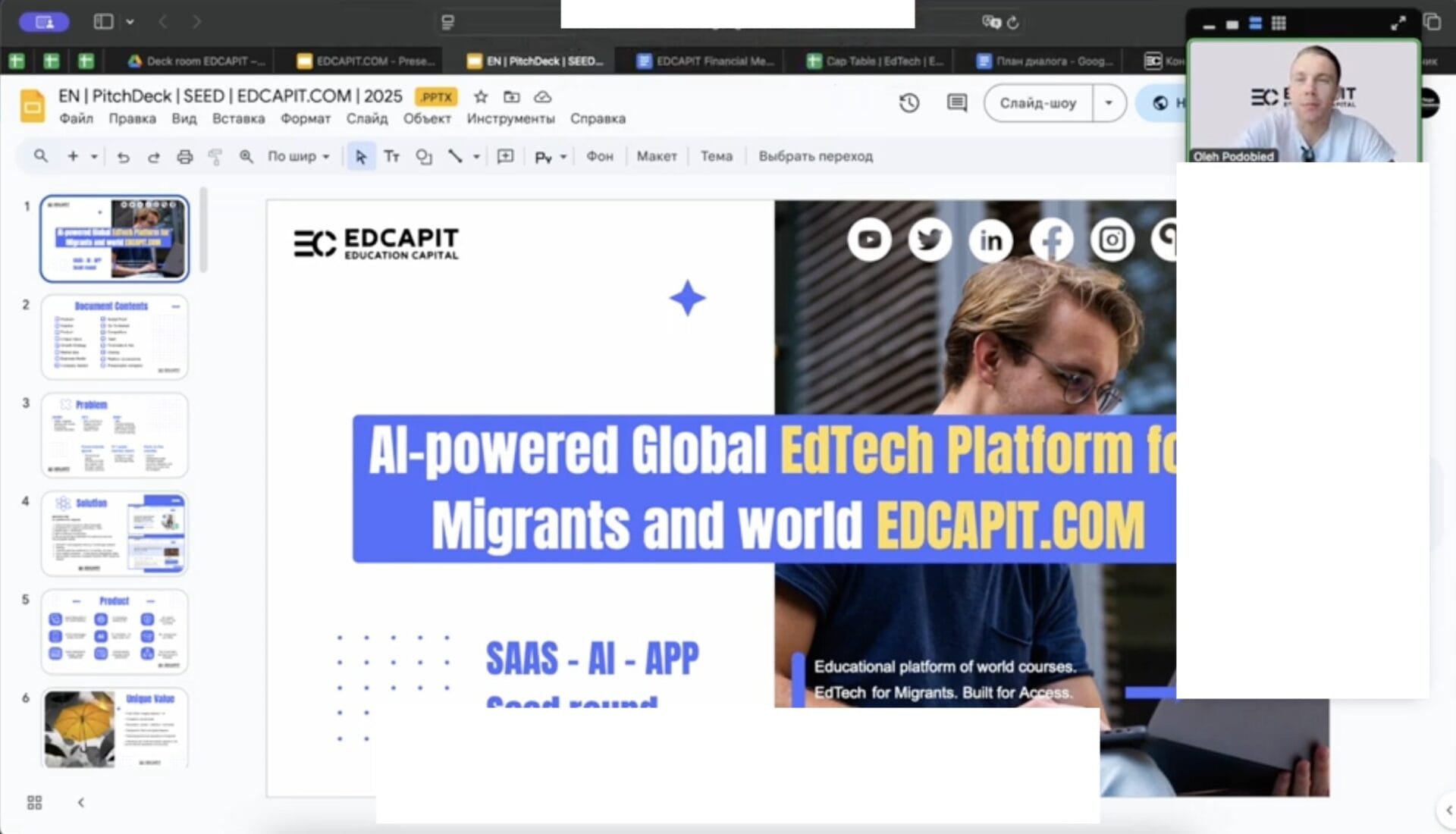The height and width of the screenshot is (834, 1456).
Task: Open version history clock icon
Action: [x=909, y=103]
